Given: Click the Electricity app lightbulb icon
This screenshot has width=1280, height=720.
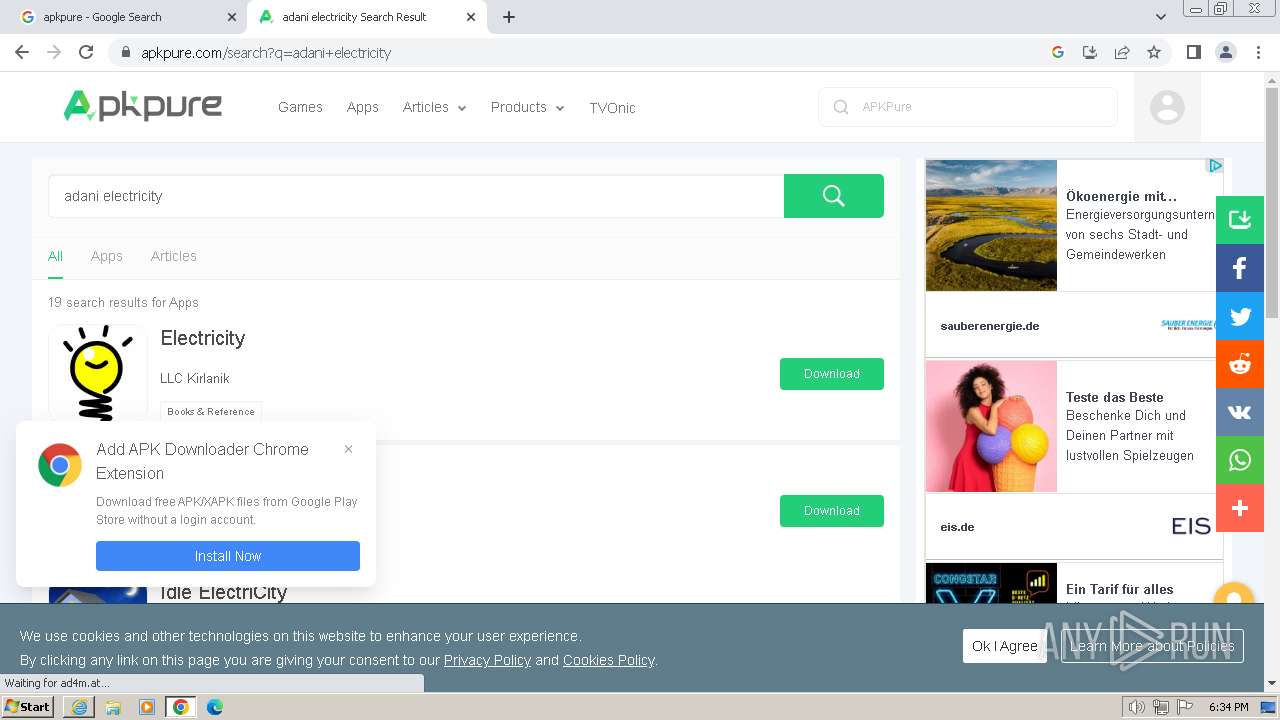Looking at the screenshot, I should [97, 372].
